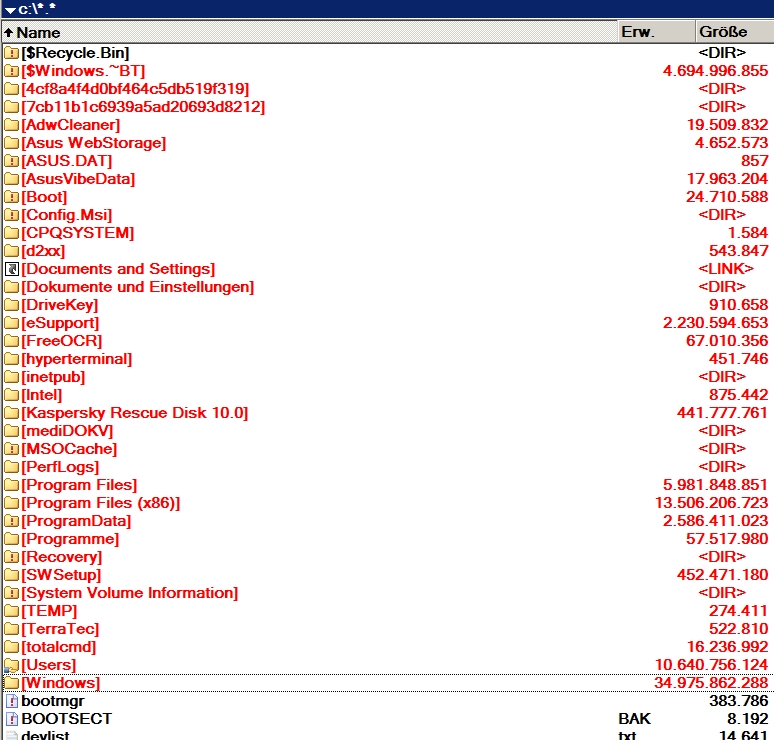Click the System Volume Information folder icon

[x=11, y=593]
